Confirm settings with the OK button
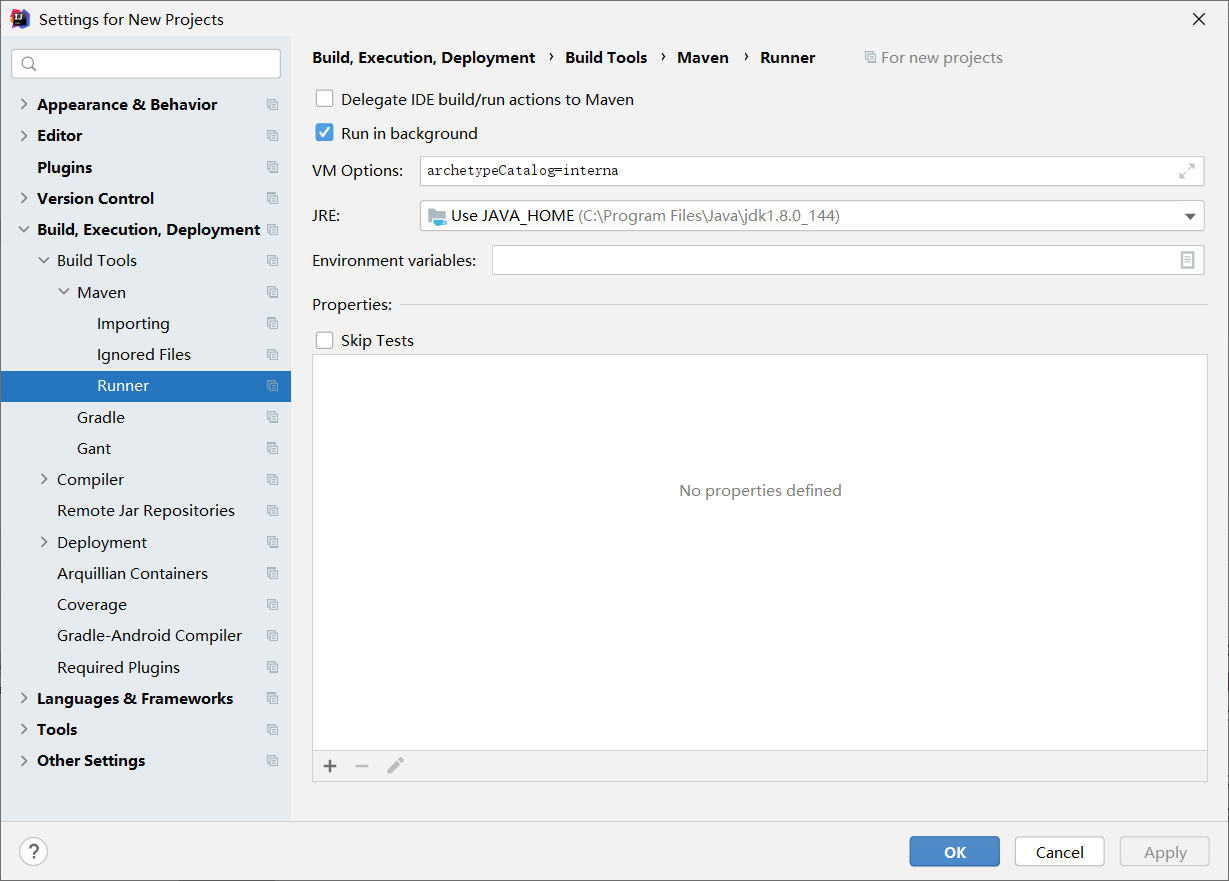 pos(954,852)
